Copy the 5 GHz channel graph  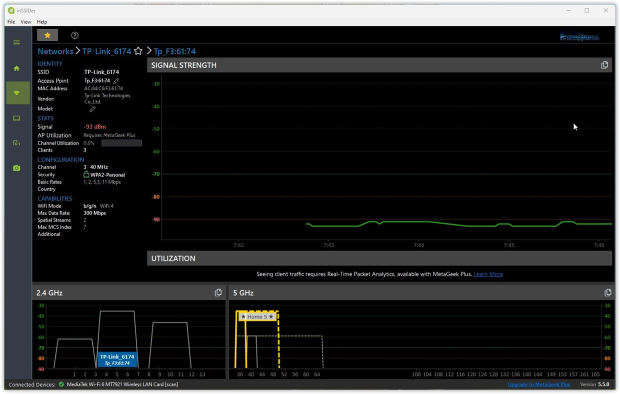pos(608,293)
